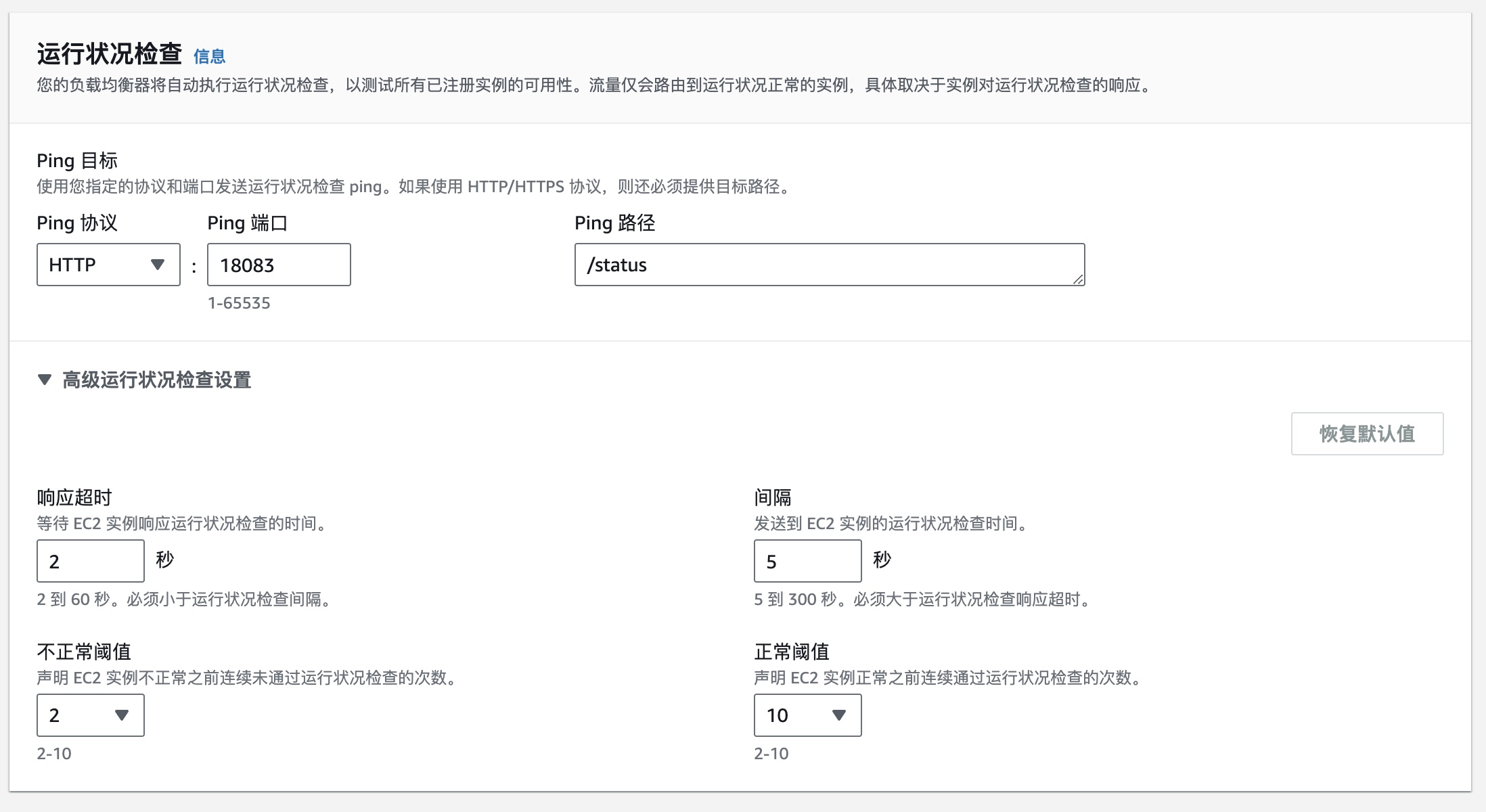Click the 正常阈值 label text

coord(792,652)
